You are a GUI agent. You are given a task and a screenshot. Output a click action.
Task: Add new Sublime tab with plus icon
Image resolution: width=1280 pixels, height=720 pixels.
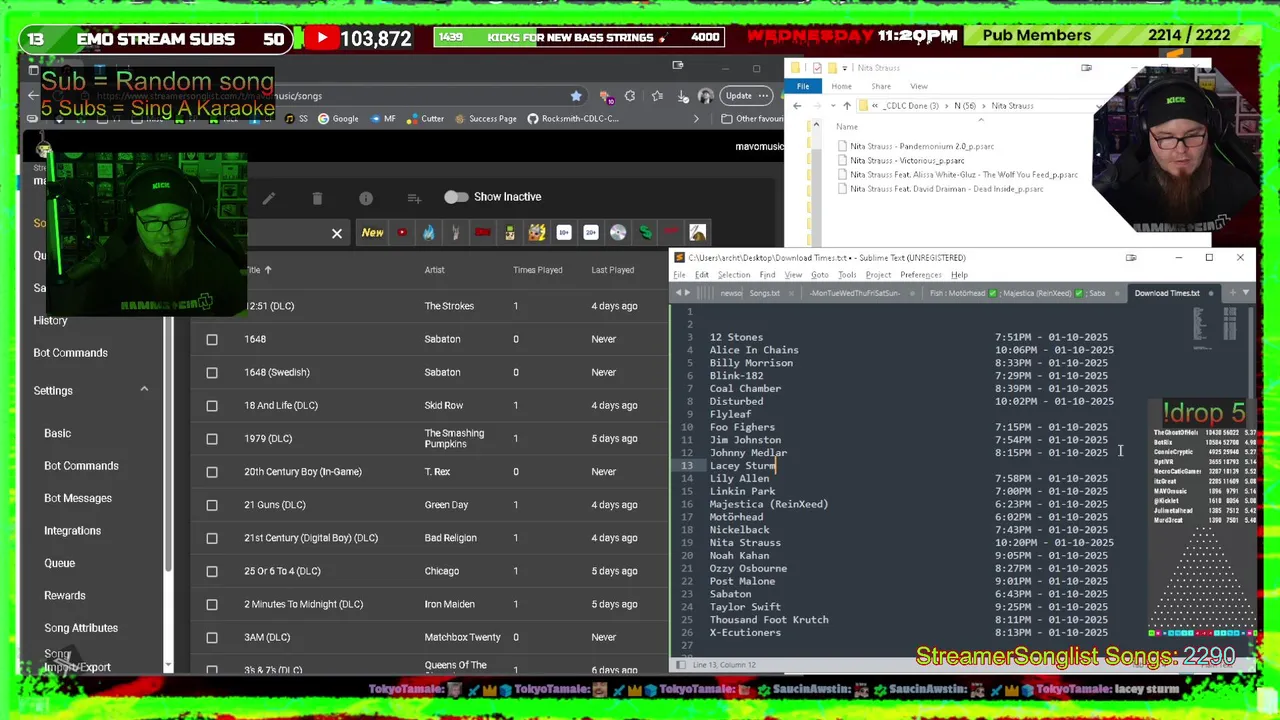coord(1232,293)
